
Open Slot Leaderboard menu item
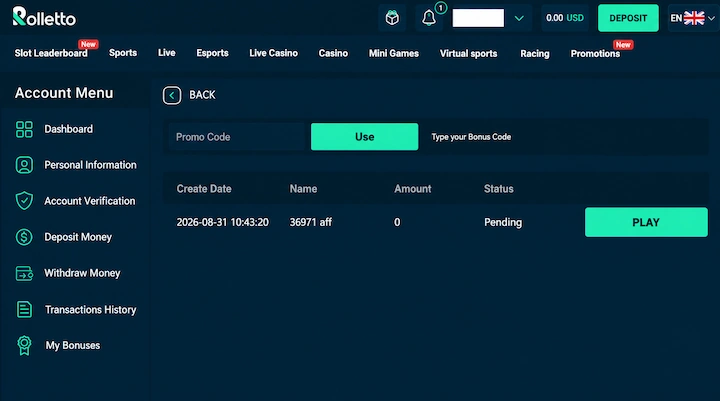pos(51,53)
